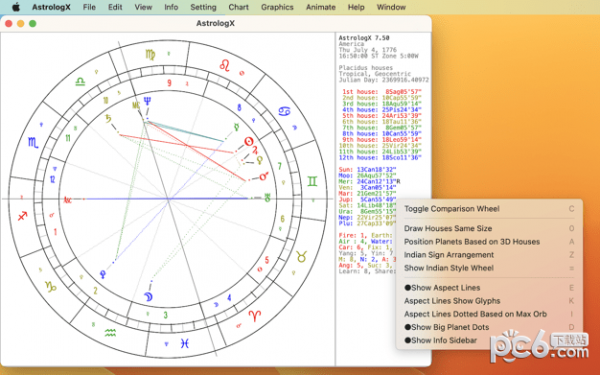Choose Draw Houses Same Size
The height and width of the screenshot is (375, 600).
[x=489, y=228]
